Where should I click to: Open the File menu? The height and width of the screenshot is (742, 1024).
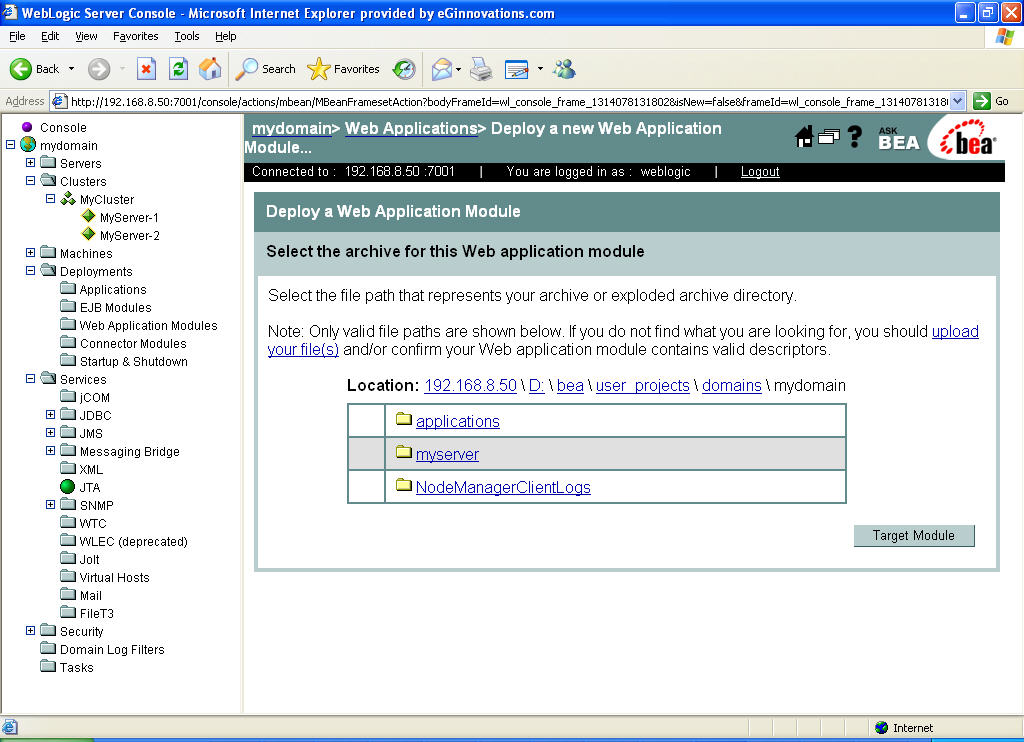coord(18,37)
